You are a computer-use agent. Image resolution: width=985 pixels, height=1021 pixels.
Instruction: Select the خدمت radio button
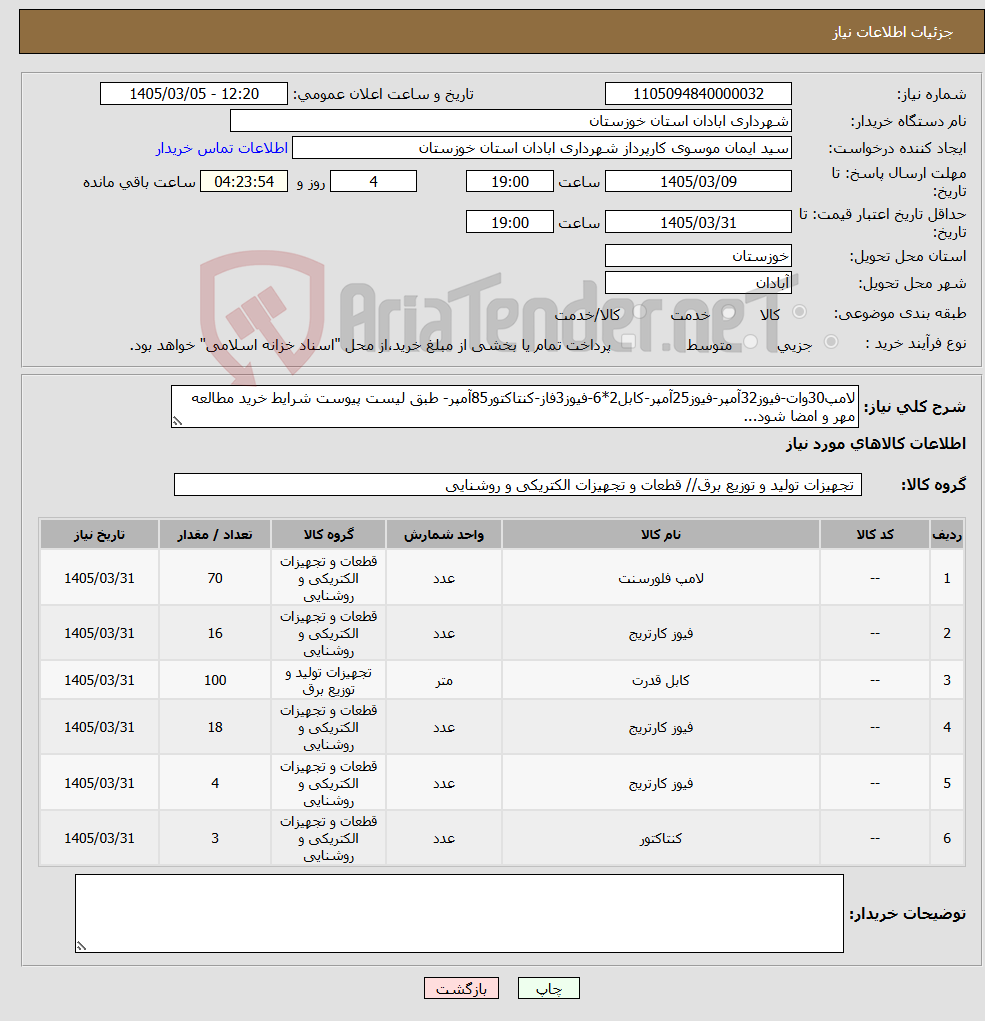point(728,313)
